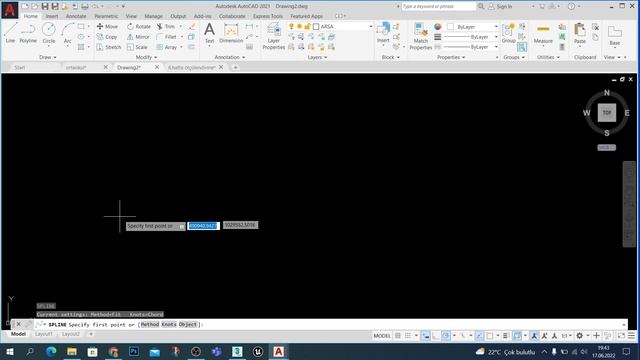Screen dimensions: 640x360
Task: Choose Knots option in command line
Action: 169,324
